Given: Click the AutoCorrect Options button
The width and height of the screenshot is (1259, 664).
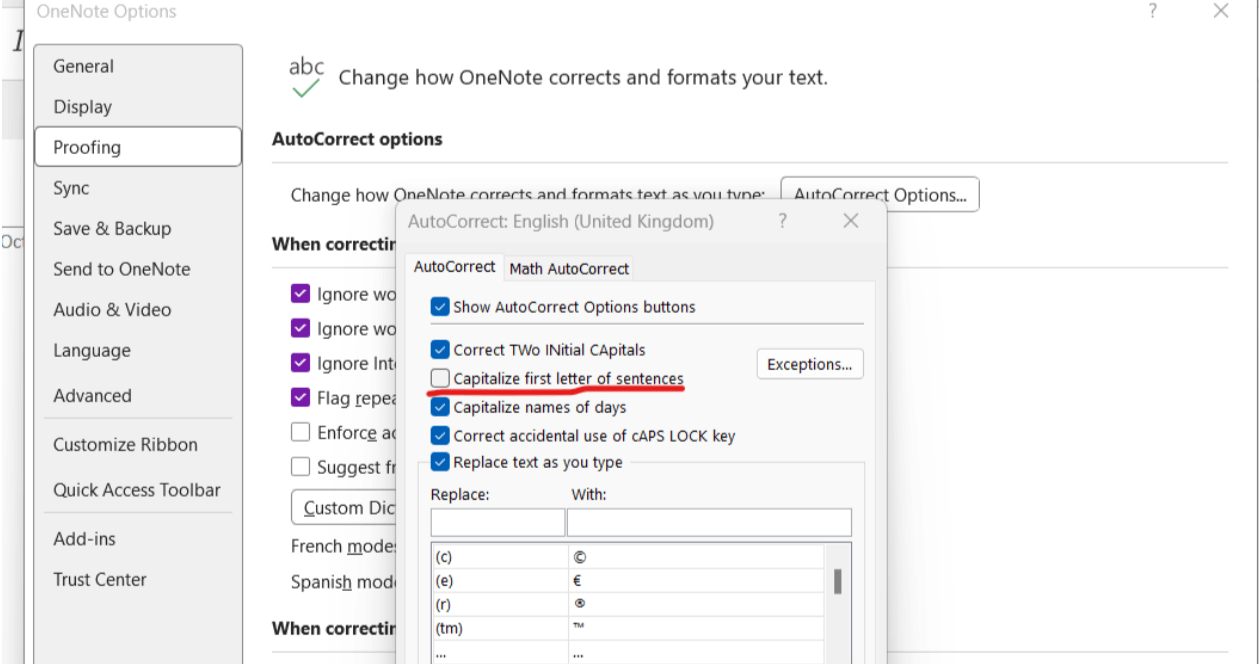Looking at the screenshot, I should [x=879, y=194].
